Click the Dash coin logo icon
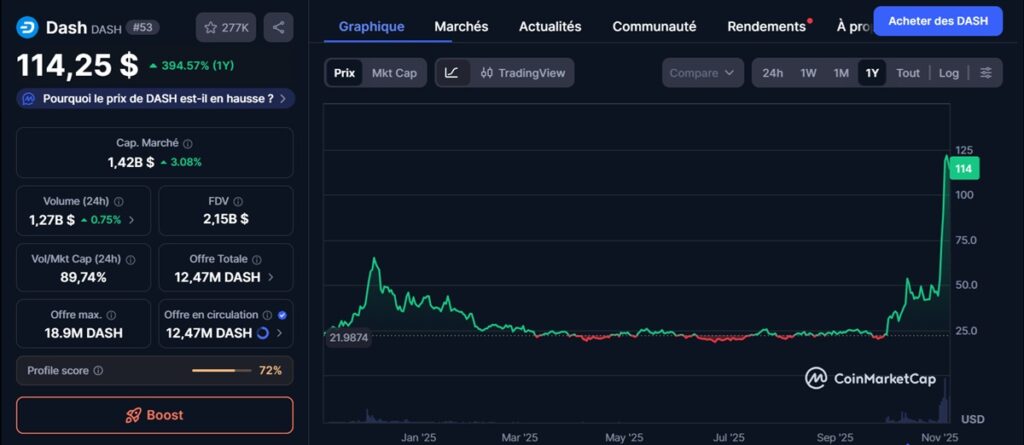The height and width of the screenshot is (445, 1024). click(27, 27)
